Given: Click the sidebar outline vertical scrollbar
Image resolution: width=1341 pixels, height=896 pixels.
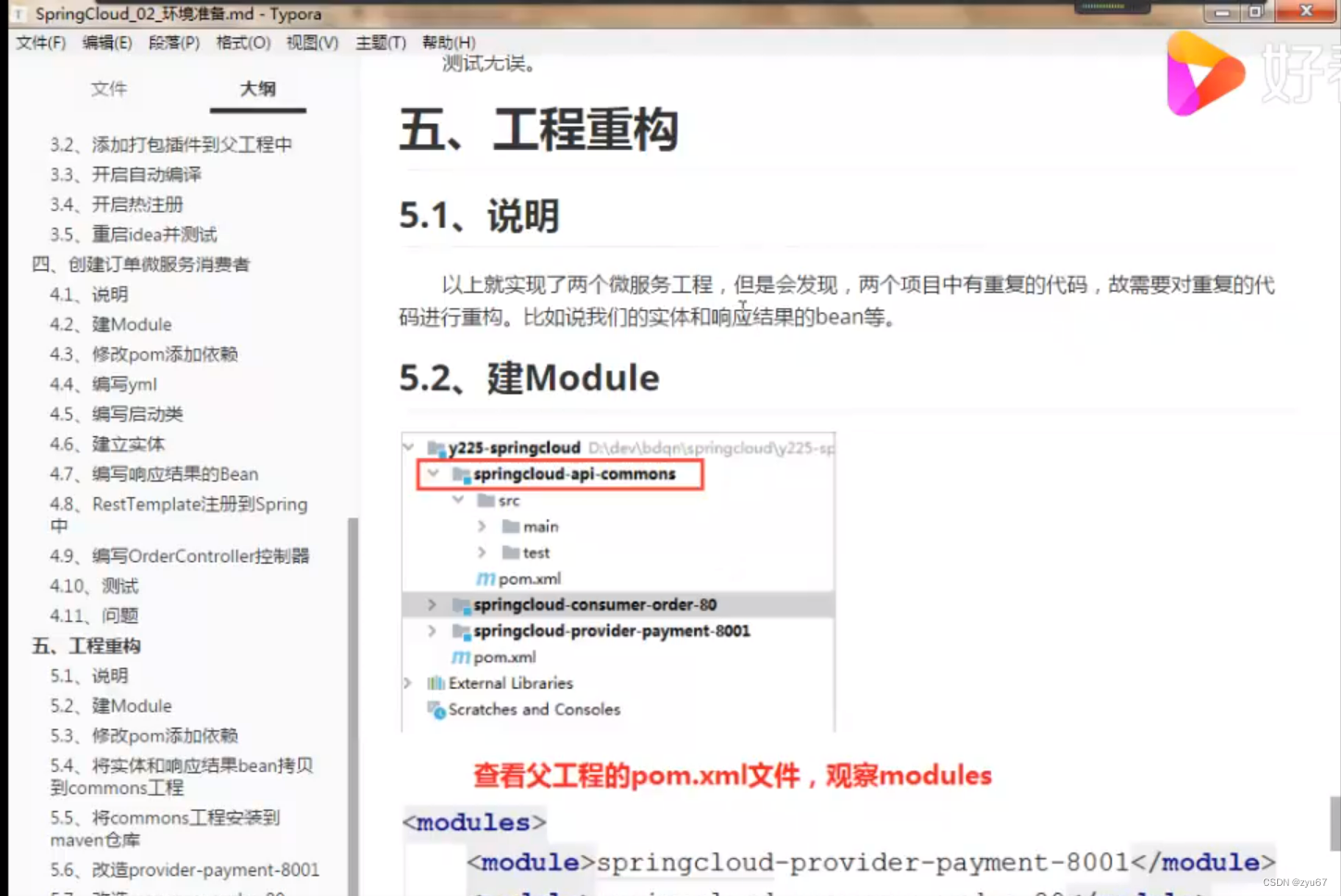Looking at the screenshot, I should 353,705.
